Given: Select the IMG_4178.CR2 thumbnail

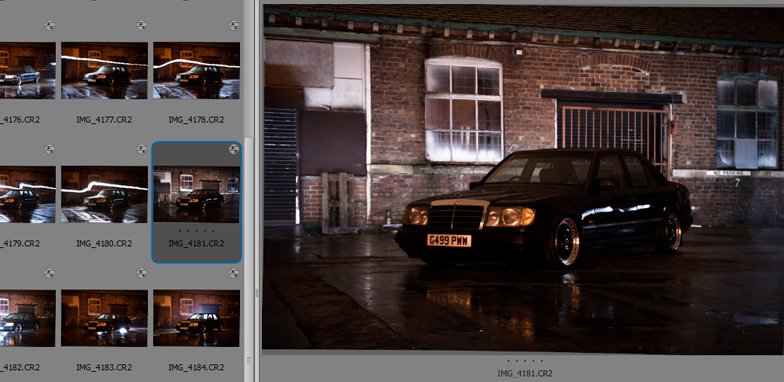Looking at the screenshot, I should (x=196, y=70).
